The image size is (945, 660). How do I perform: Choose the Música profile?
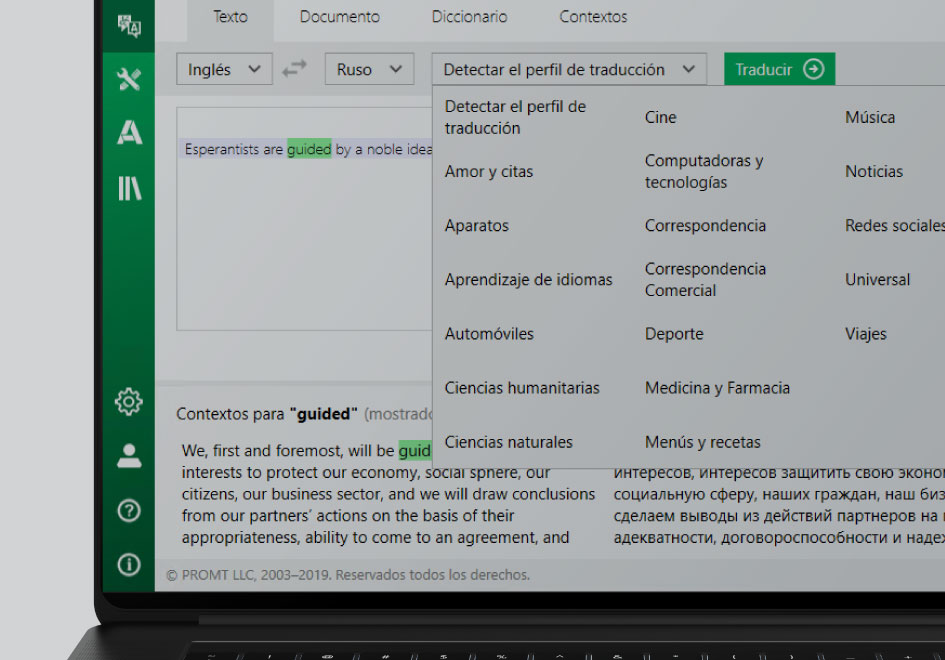(870, 118)
